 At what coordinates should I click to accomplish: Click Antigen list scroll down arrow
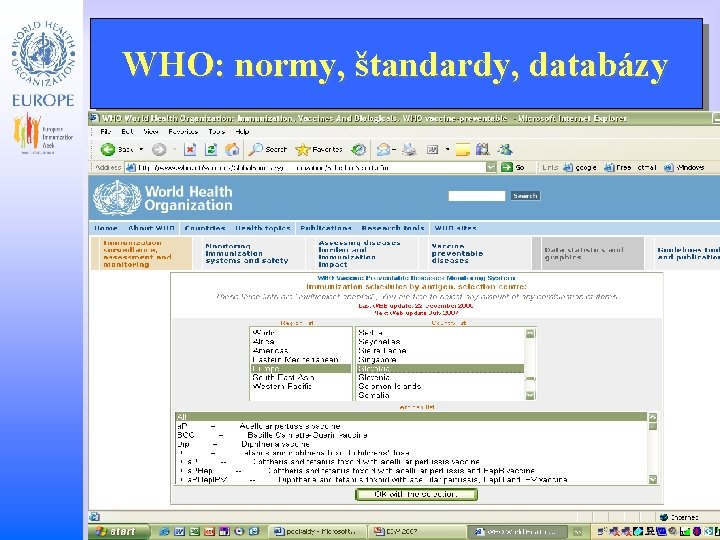click(x=652, y=479)
